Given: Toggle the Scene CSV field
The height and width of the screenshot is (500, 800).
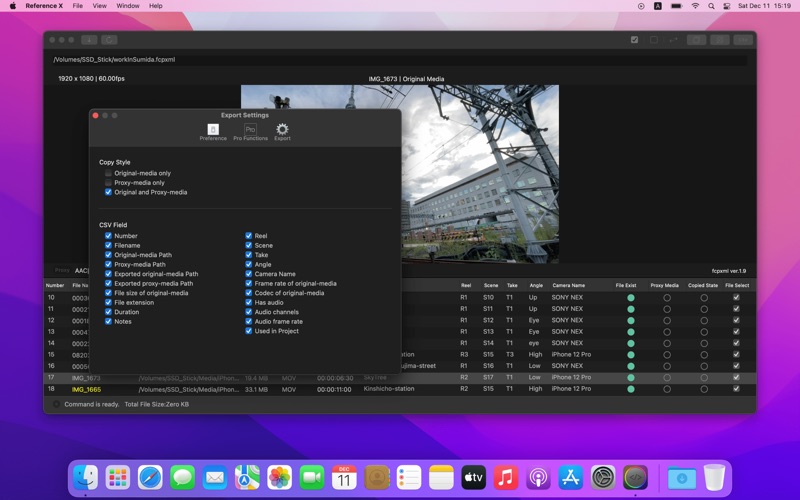Looking at the screenshot, I should [248, 245].
